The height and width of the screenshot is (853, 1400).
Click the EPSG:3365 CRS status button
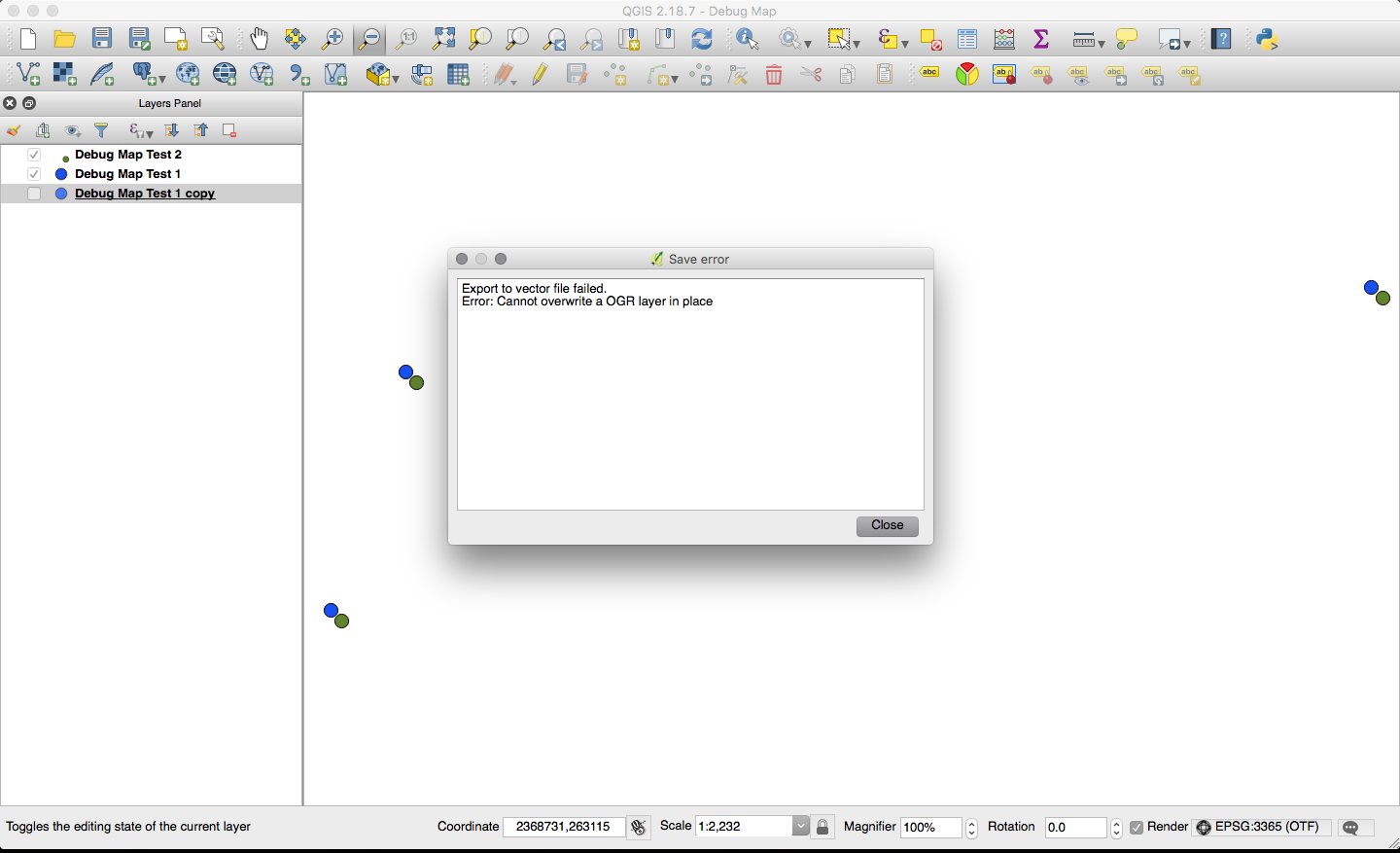(1261, 827)
